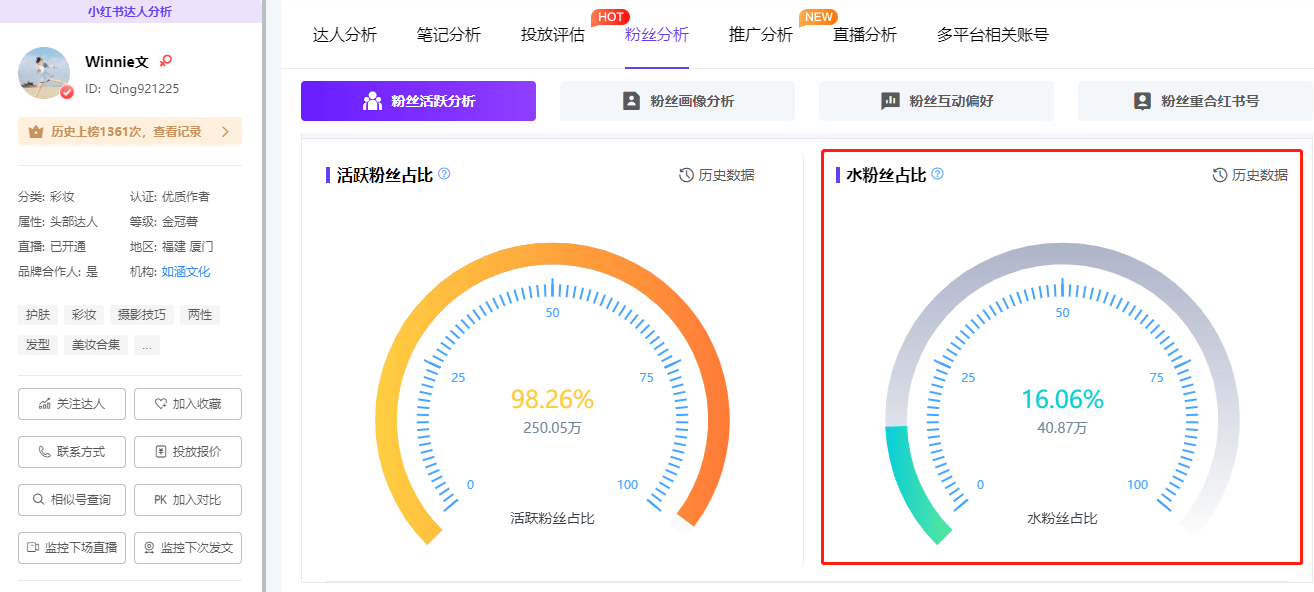Click the female gender icon beside Winnie文

(x=166, y=62)
